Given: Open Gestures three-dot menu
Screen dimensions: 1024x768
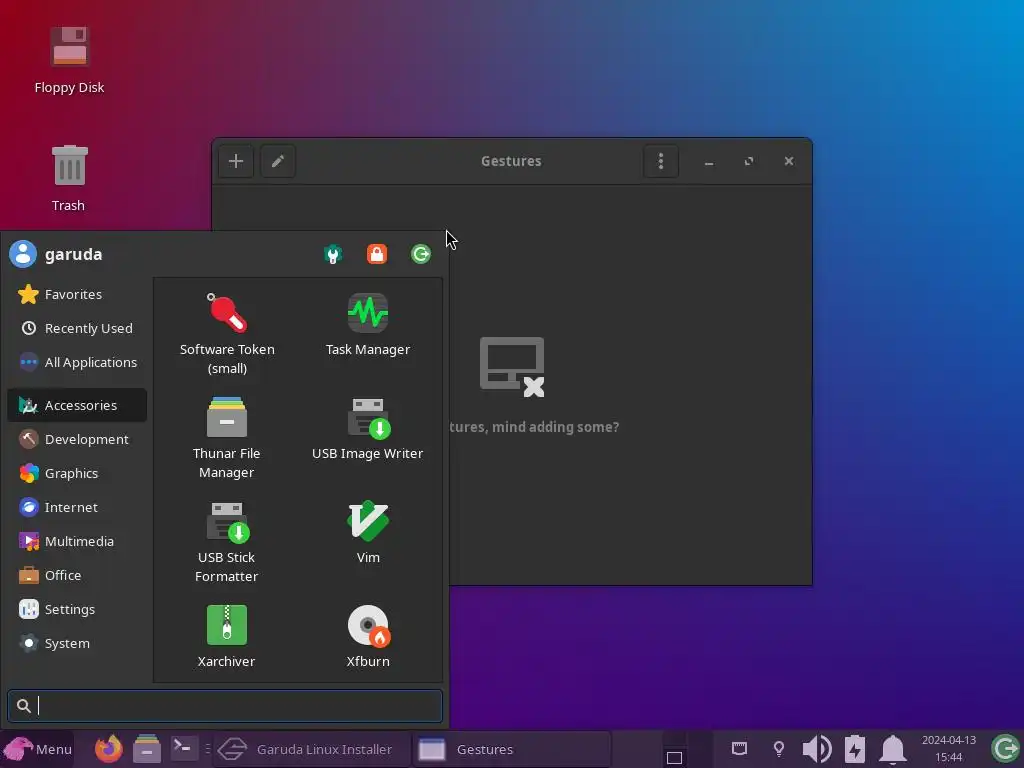Looking at the screenshot, I should pyautogui.click(x=661, y=161).
